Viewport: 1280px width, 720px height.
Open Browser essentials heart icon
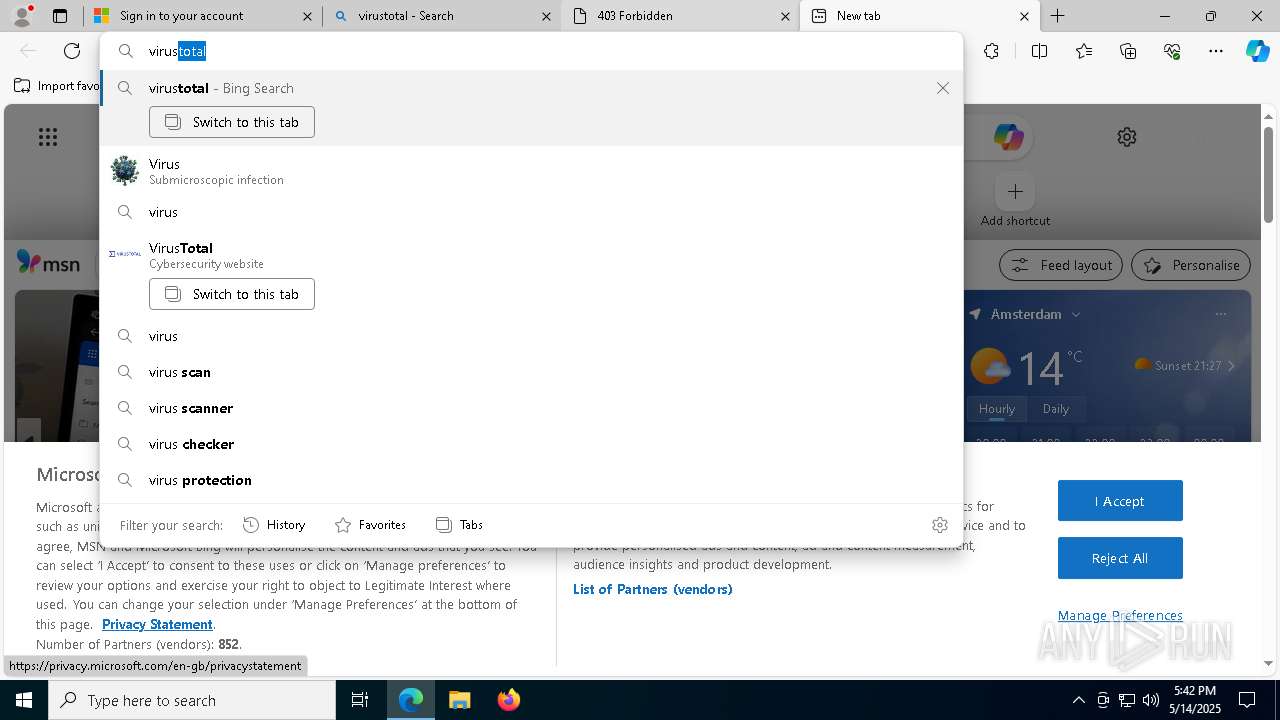coord(1172,51)
